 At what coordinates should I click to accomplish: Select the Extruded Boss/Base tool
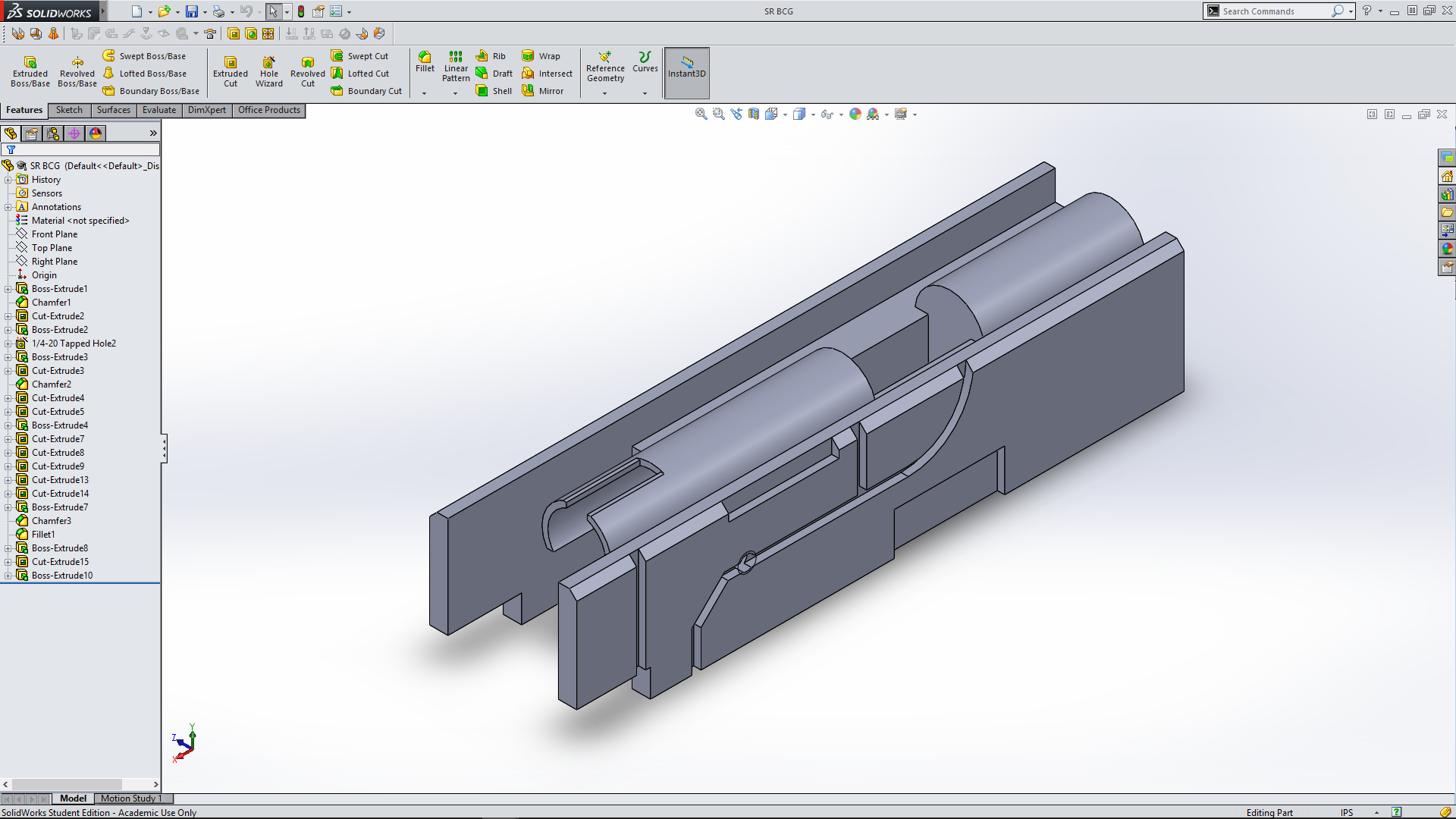click(x=30, y=72)
